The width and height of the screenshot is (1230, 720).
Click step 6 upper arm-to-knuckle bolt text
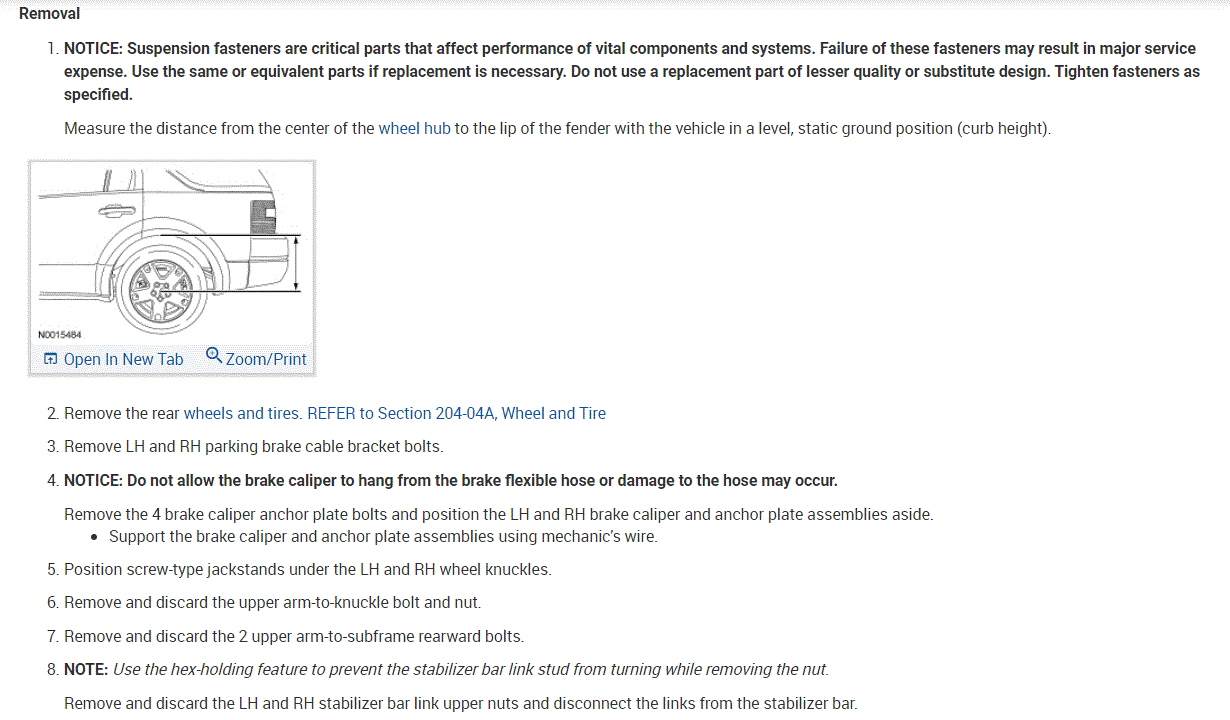272,603
